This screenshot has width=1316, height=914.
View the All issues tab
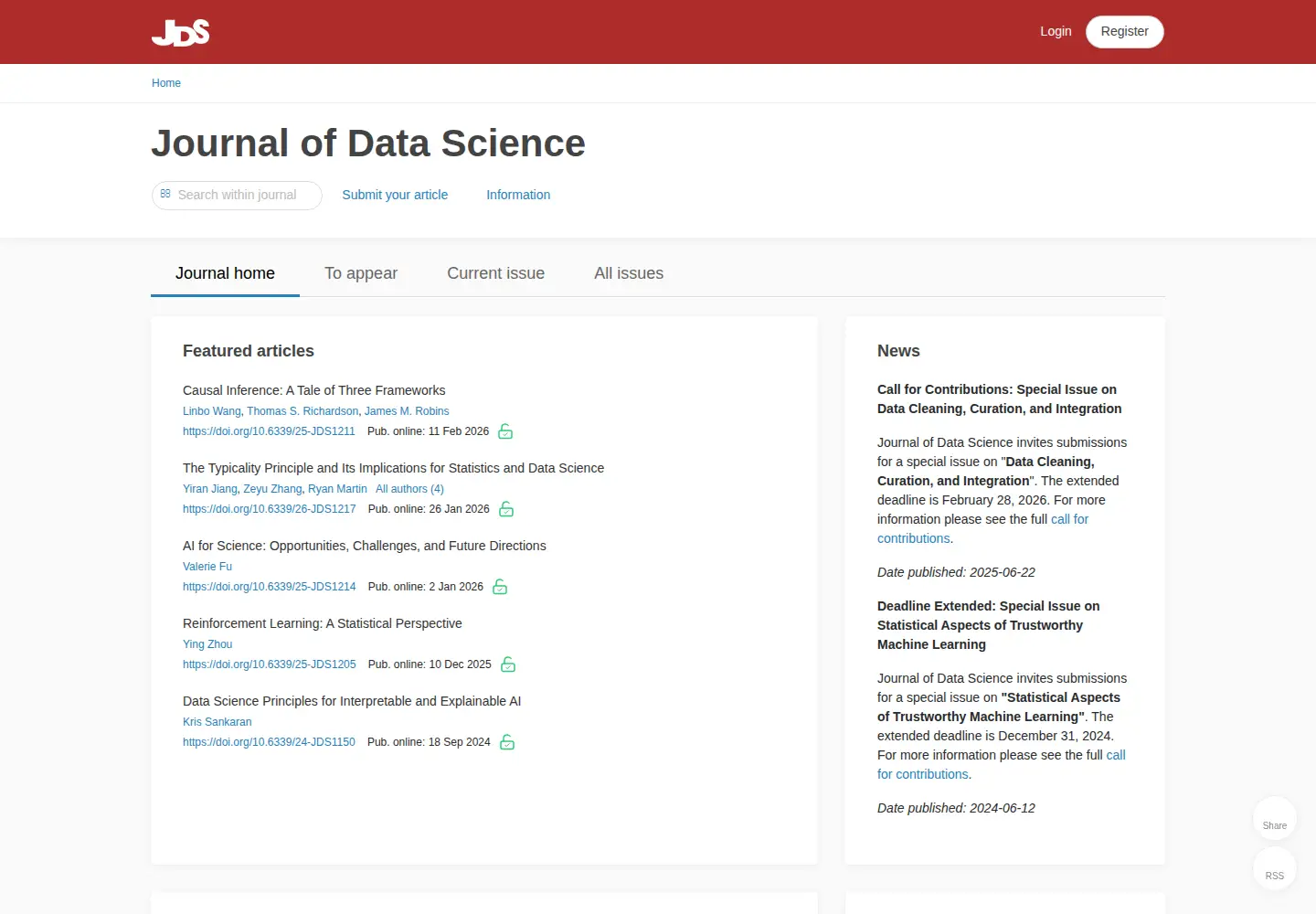coord(629,273)
